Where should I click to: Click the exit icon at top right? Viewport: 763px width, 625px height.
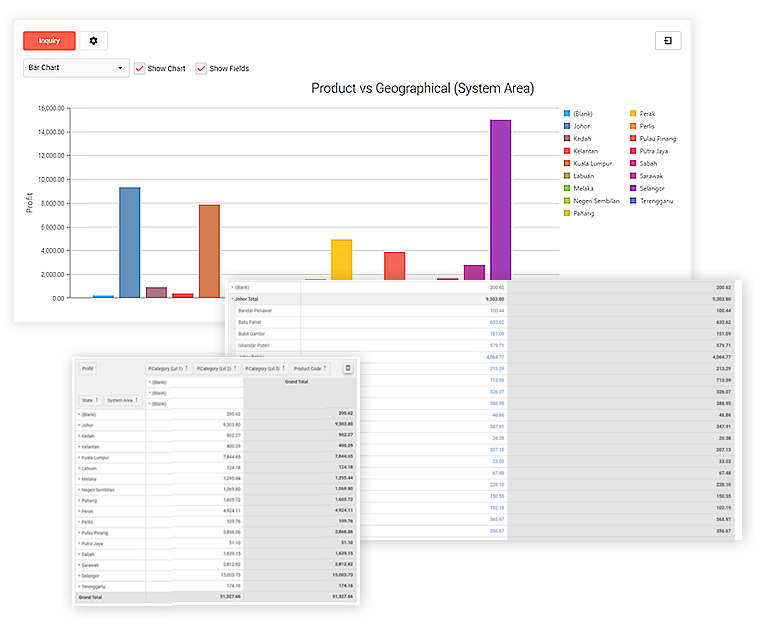[x=667, y=40]
